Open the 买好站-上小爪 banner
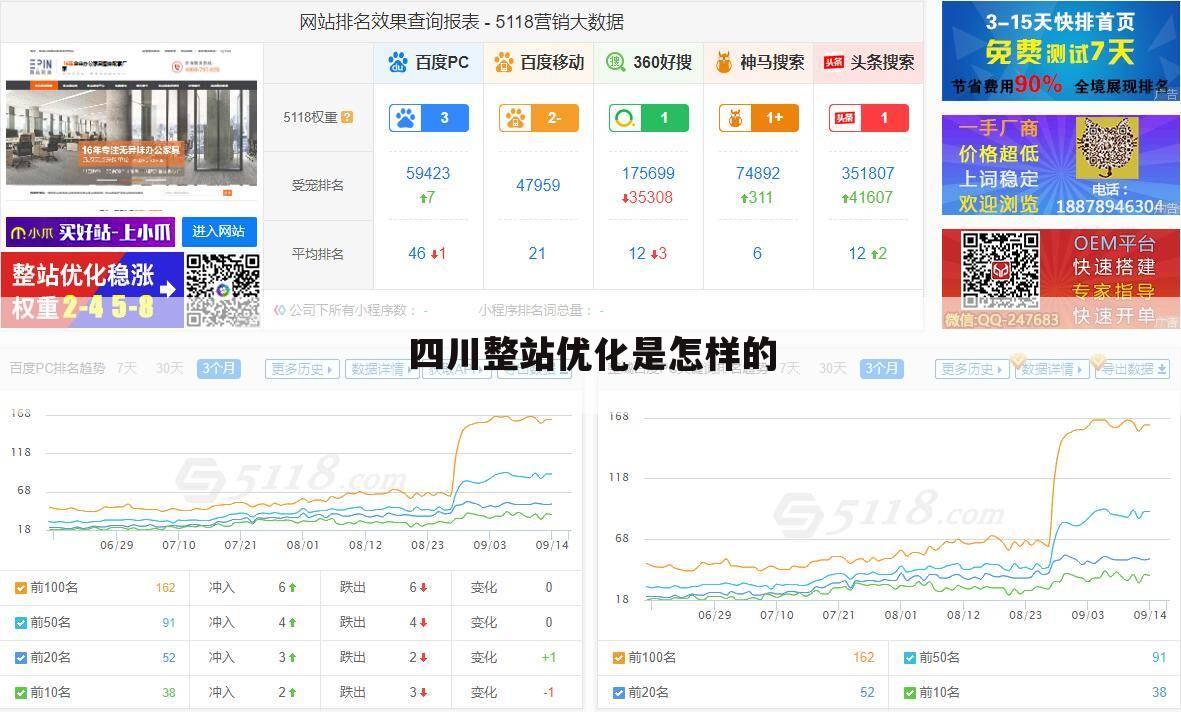This screenshot has width=1181, height=712. 90,232
